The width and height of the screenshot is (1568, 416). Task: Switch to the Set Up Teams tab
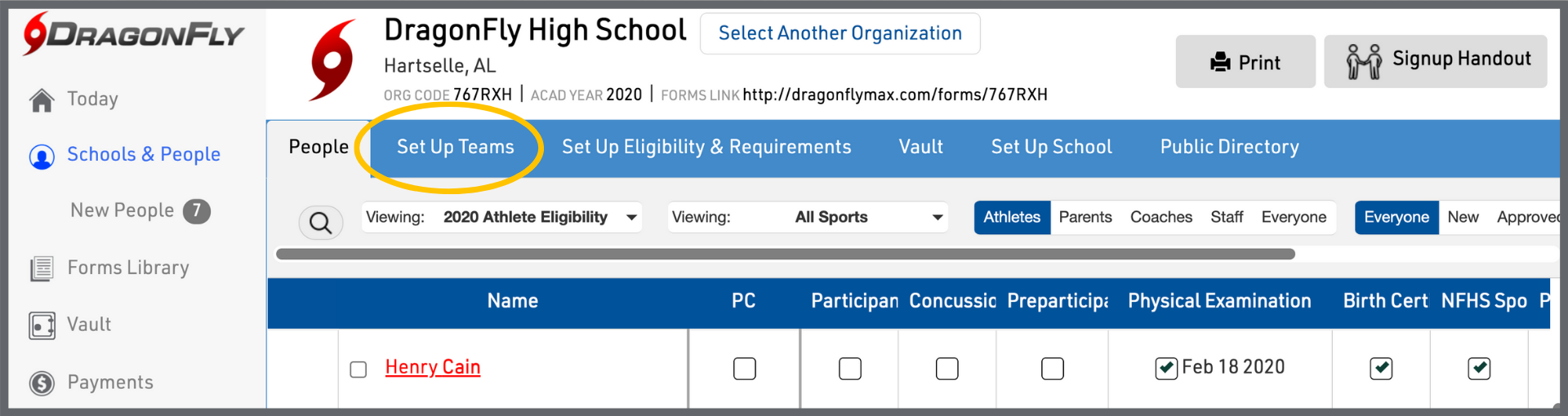point(455,147)
